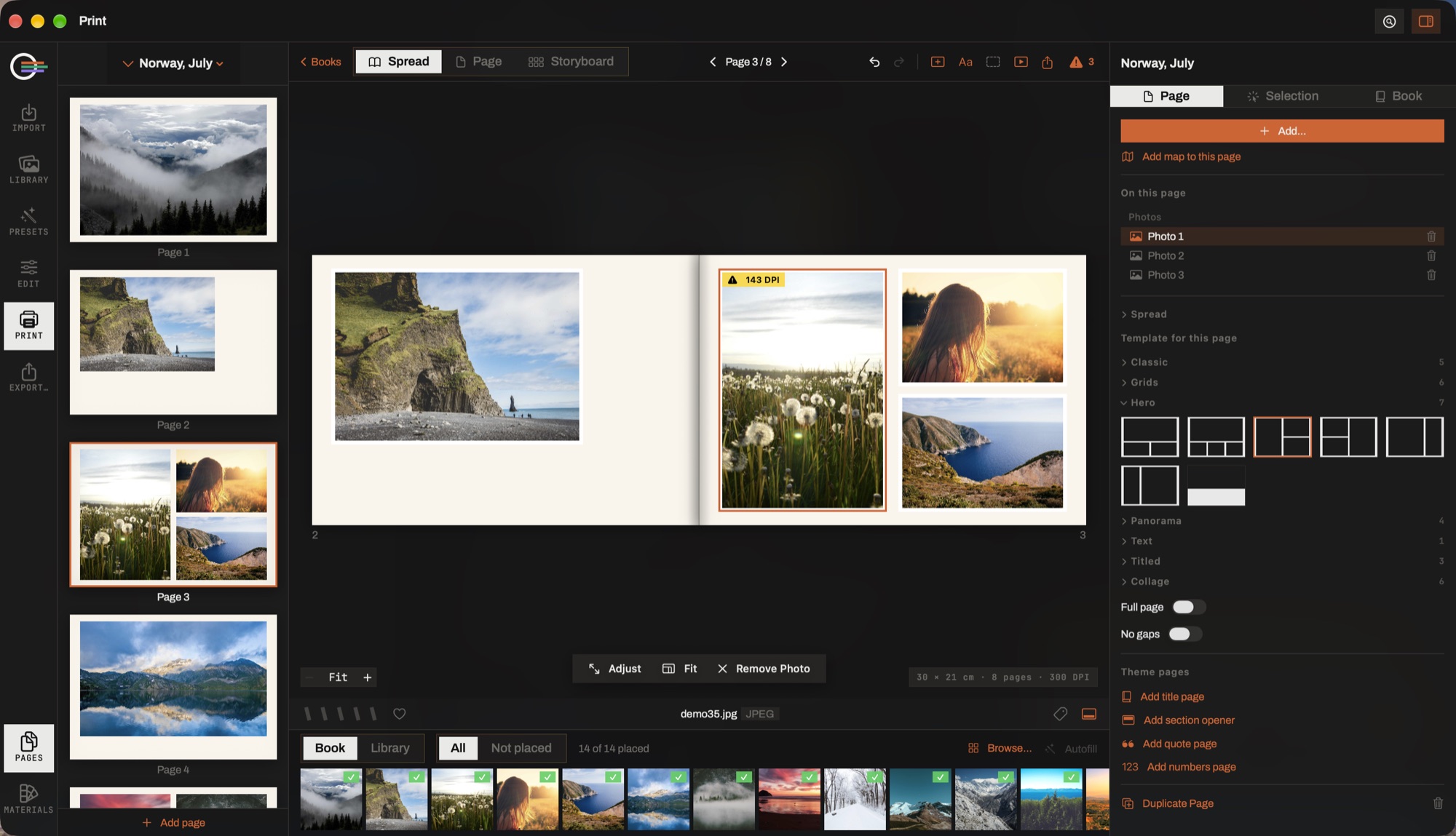The height and width of the screenshot is (836, 1456).
Task: Click the heart favorite icon
Action: point(399,714)
